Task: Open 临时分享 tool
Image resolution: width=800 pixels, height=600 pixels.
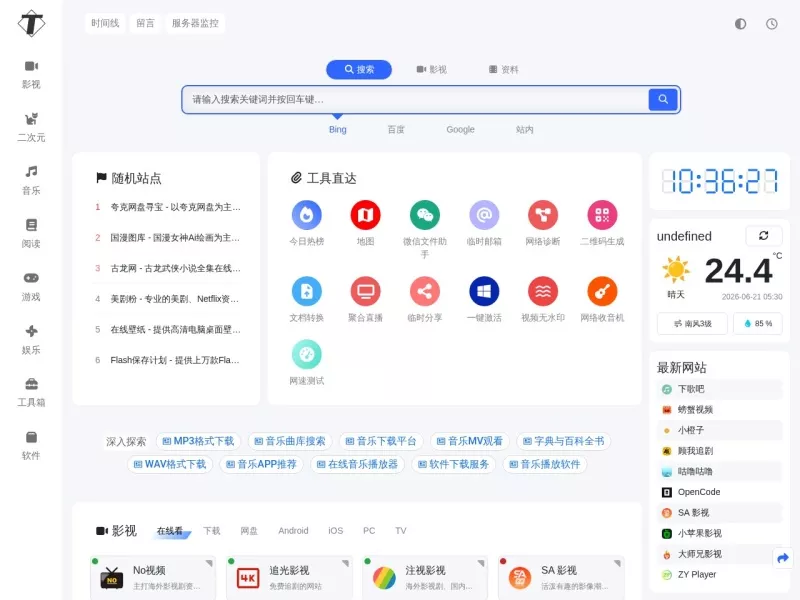Action: [424, 300]
